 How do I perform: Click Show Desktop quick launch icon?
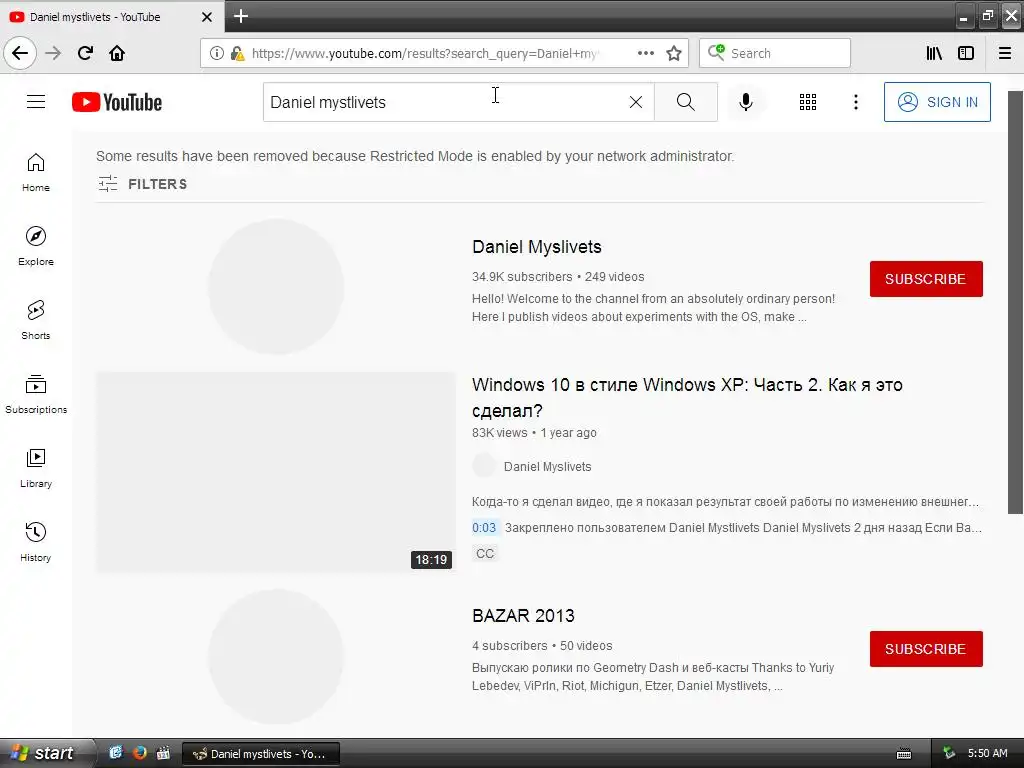coord(116,753)
